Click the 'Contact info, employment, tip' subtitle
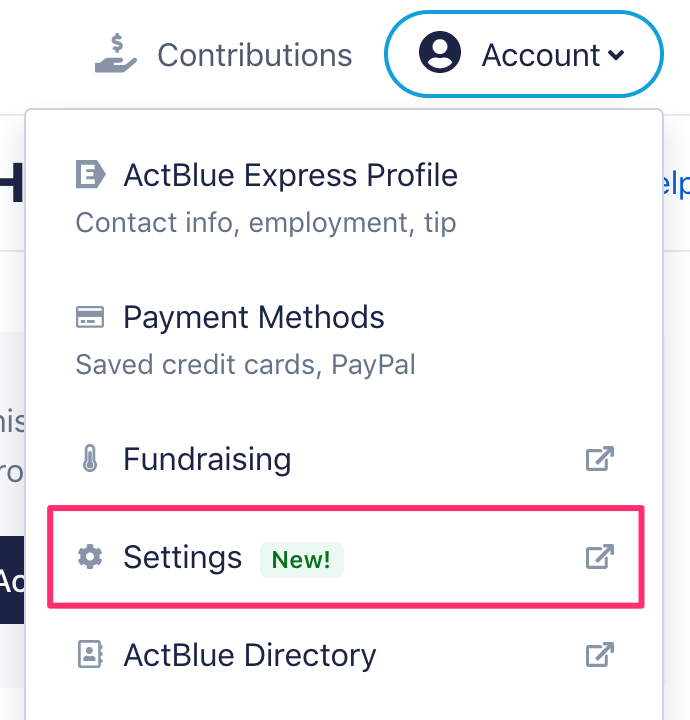This screenshot has width=690, height=720. tap(266, 223)
